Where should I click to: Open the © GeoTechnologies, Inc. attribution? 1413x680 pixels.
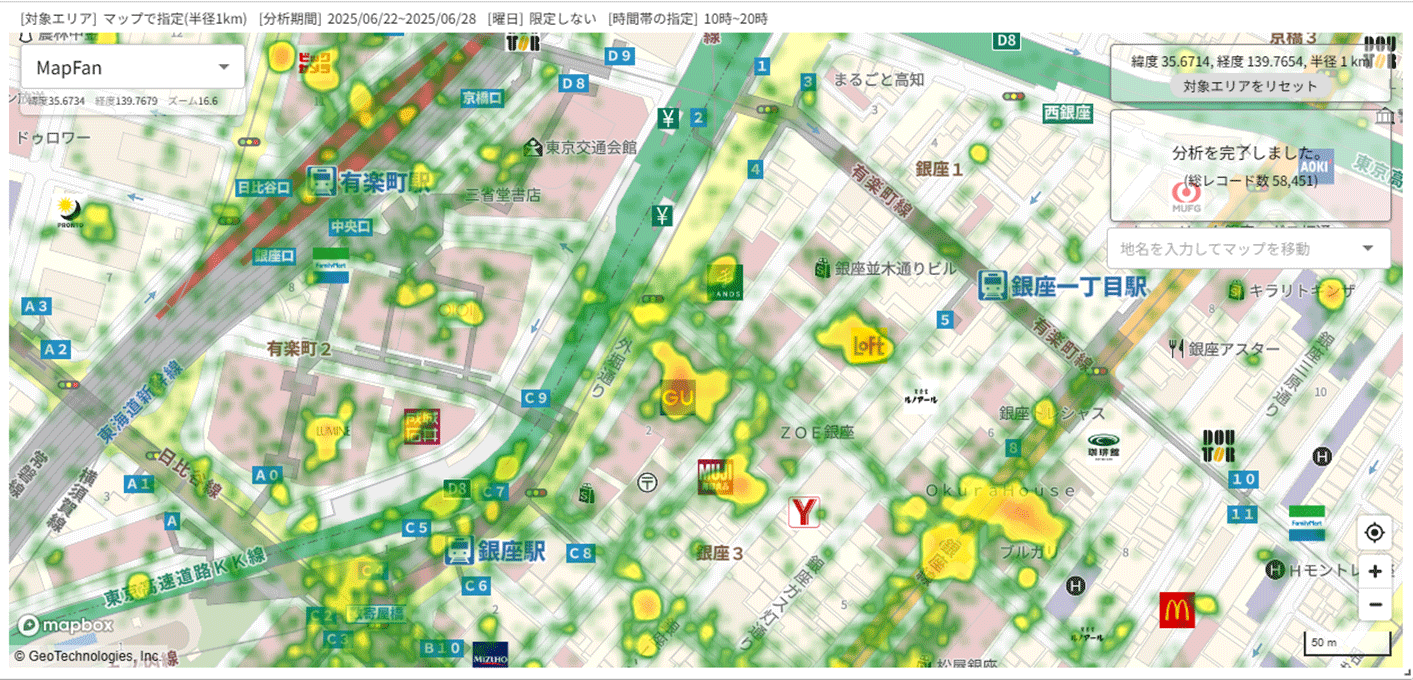click(x=86, y=656)
